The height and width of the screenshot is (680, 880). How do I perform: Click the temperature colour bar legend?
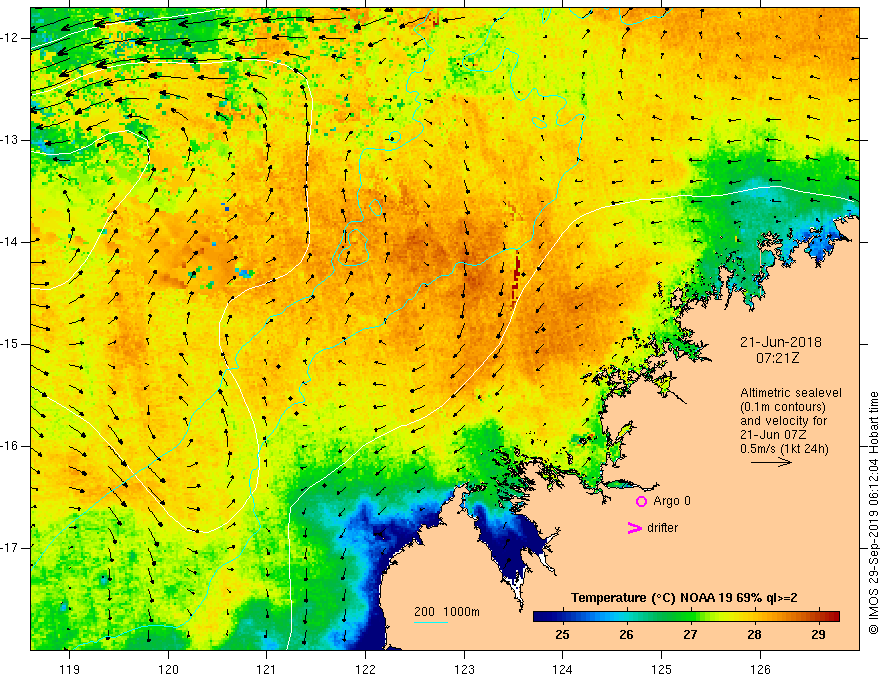[x=686, y=617]
